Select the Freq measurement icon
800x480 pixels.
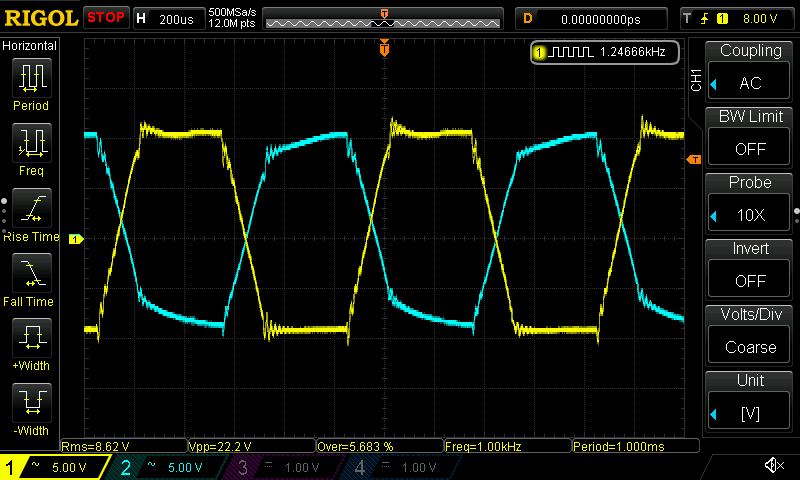point(31,142)
